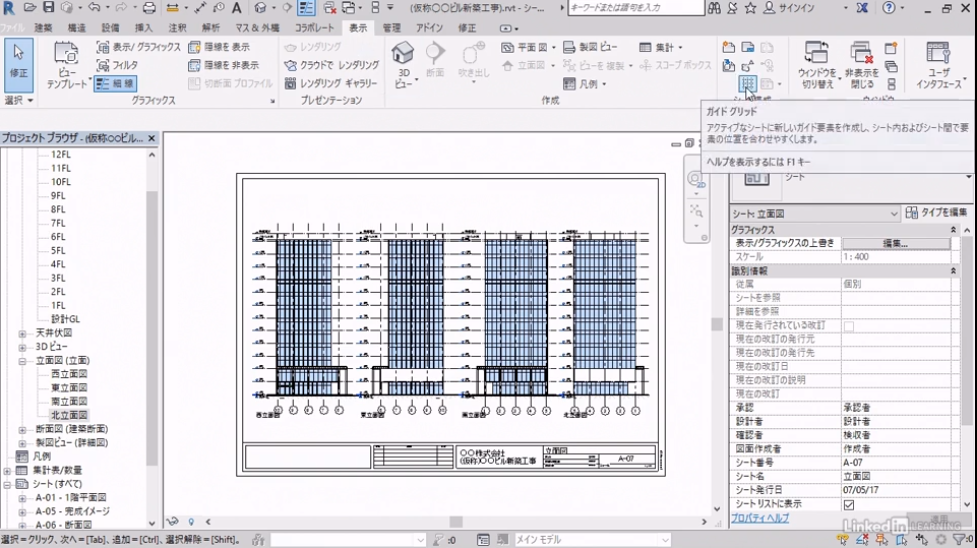Toggle the 細線 thin lines button
The image size is (977, 548).
(x=116, y=84)
